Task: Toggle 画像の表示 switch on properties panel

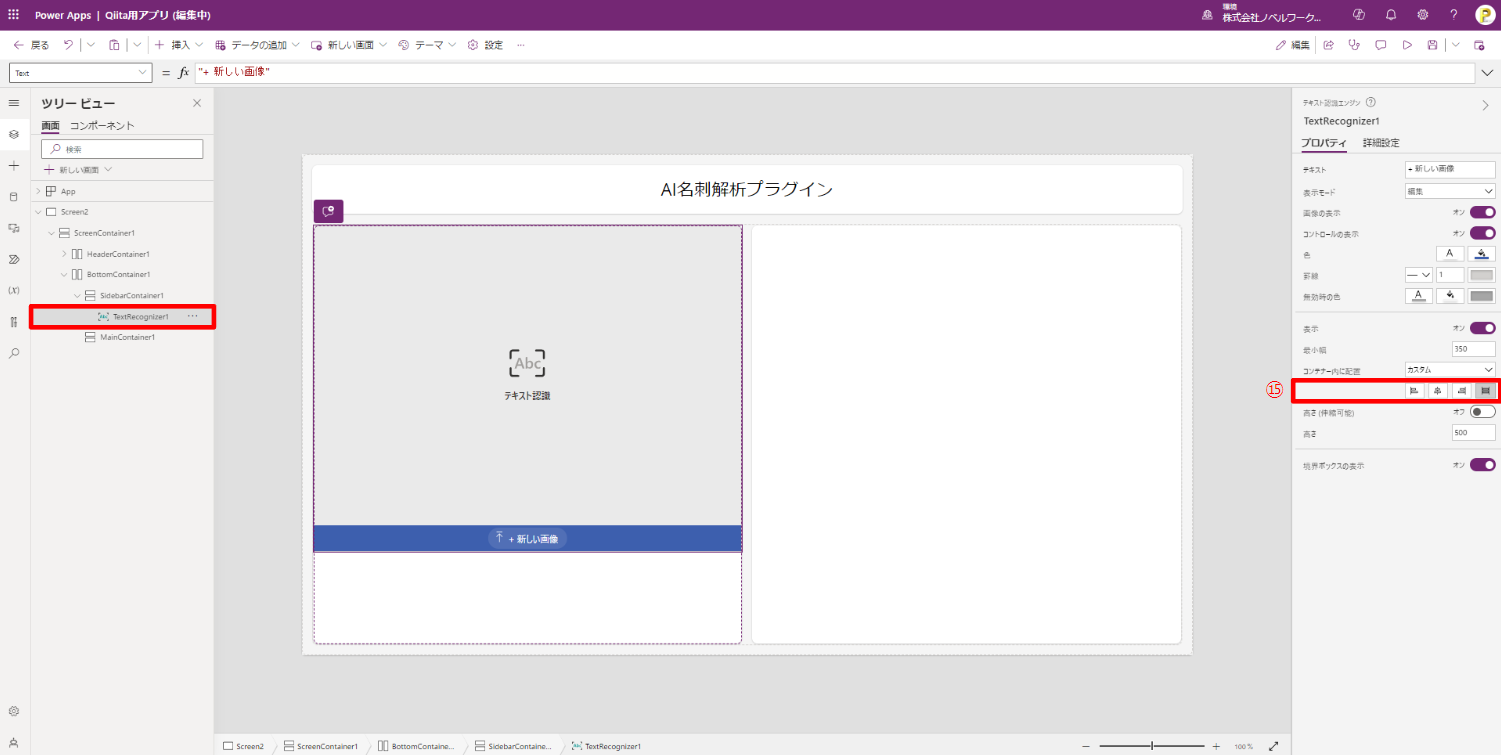Action: (x=1482, y=212)
